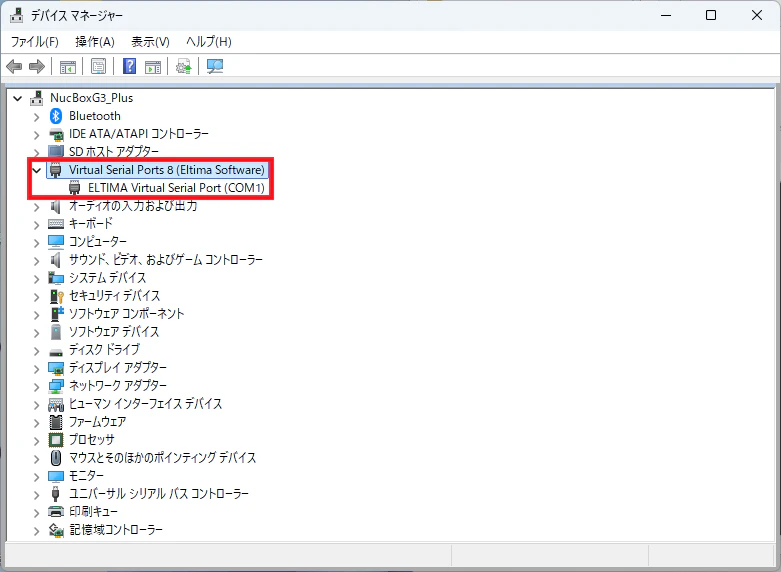The width and height of the screenshot is (781, 572).
Task: Open the ファイル(F) menu
Action: pyautogui.click(x=35, y=42)
